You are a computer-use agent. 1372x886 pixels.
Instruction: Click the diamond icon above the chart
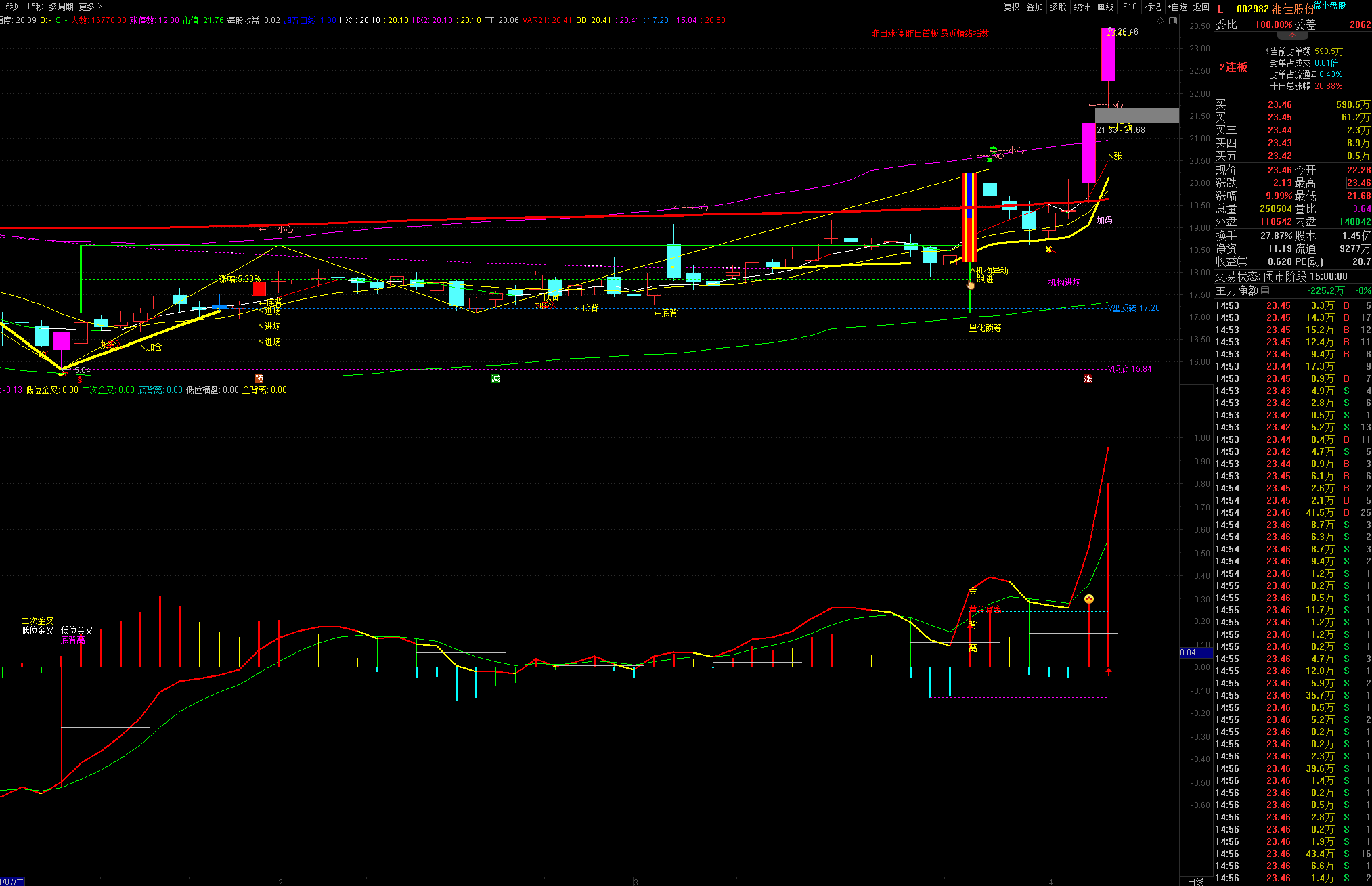[x=1161, y=20]
